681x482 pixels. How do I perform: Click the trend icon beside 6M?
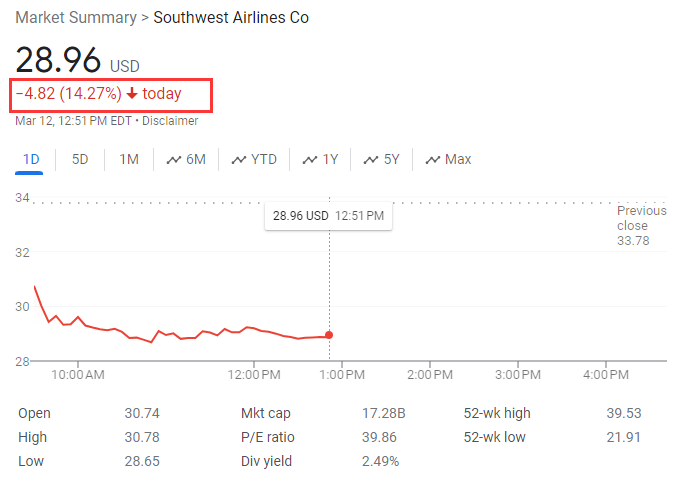[x=174, y=159]
